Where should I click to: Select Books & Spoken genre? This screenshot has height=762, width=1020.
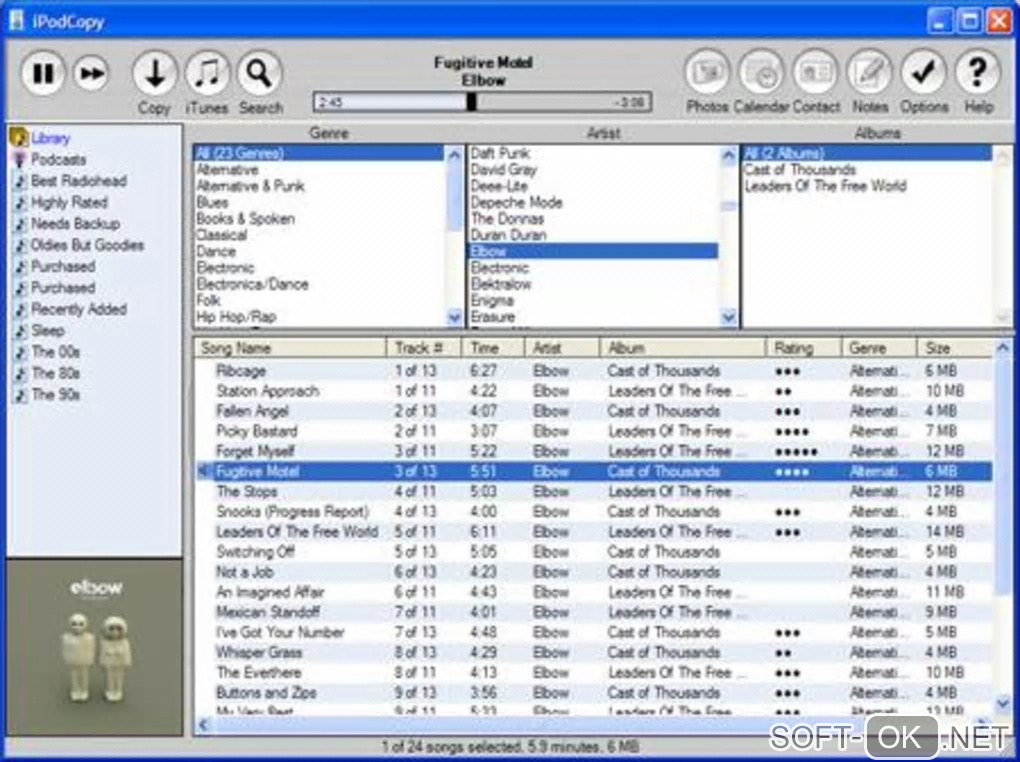point(245,219)
